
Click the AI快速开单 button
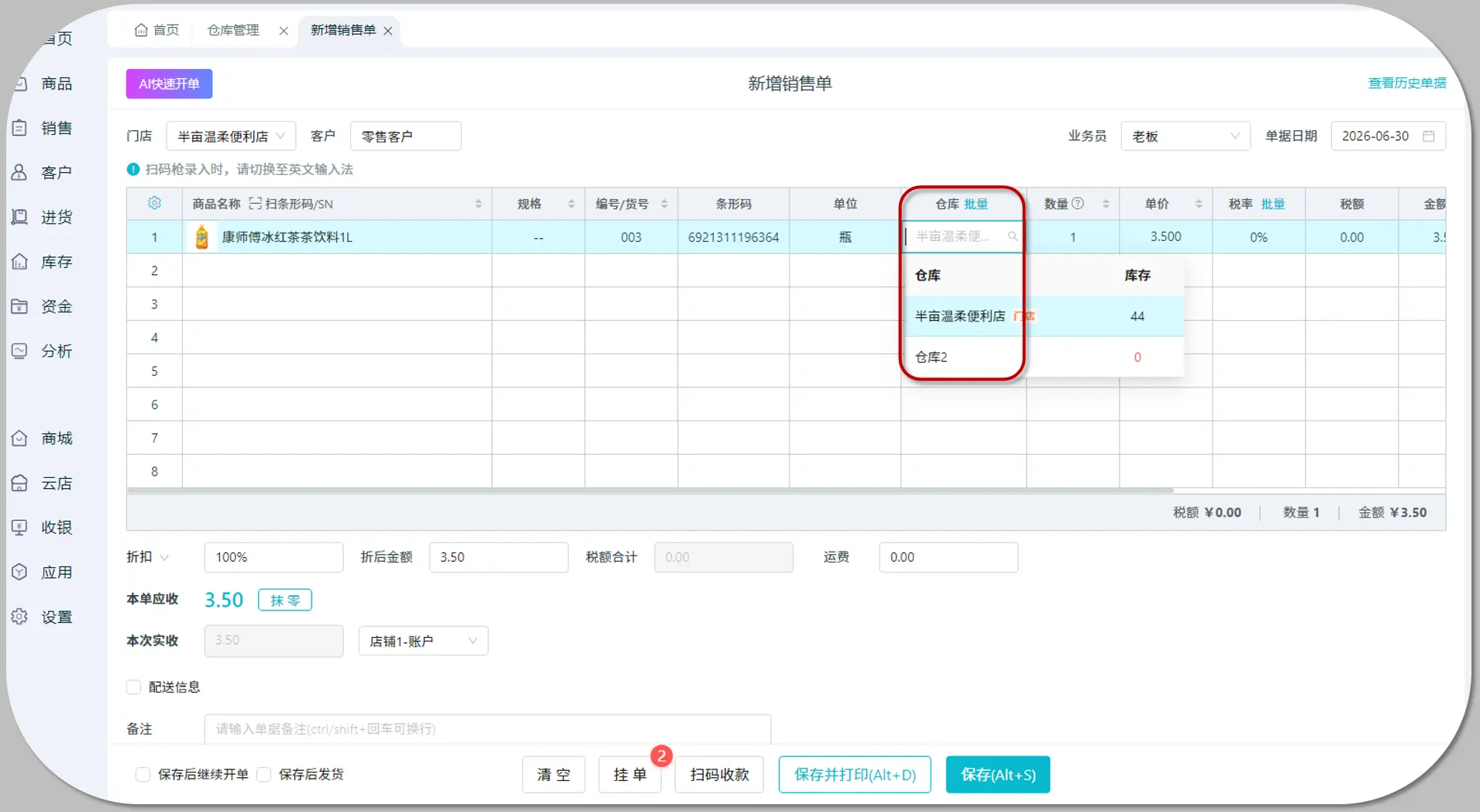(x=169, y=84)
